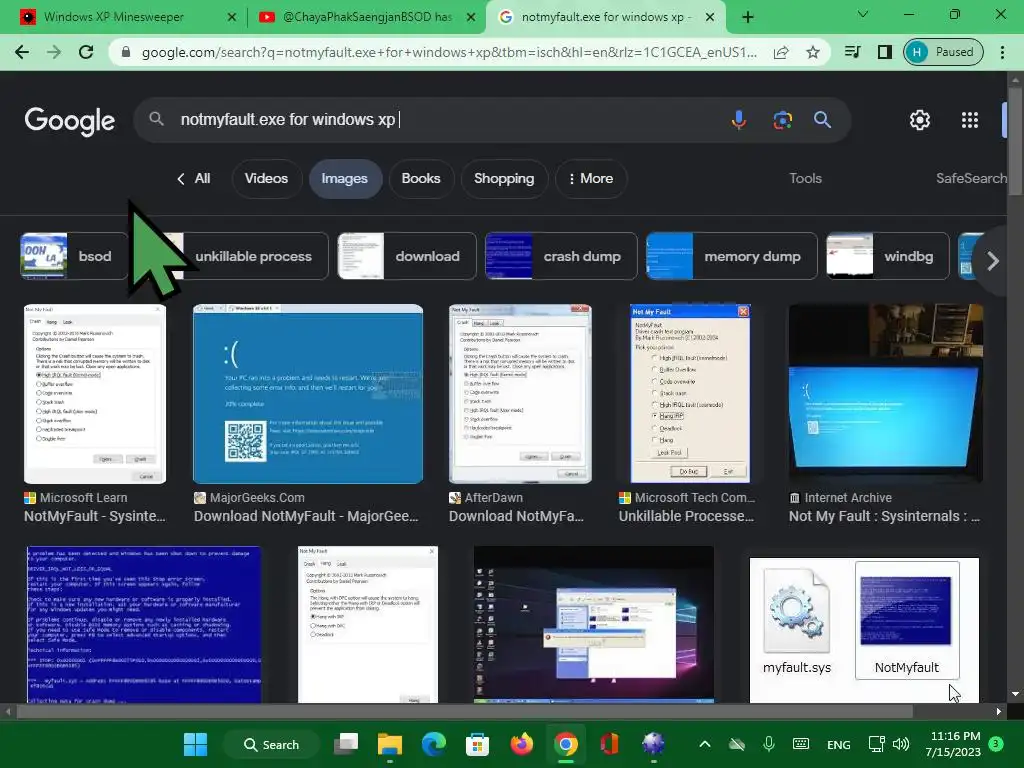The width and height of the screenshot is (1024, 768).
Task: Open Microsoft Learn NotMyFault thumbnail
Action: tap(95, 394)
